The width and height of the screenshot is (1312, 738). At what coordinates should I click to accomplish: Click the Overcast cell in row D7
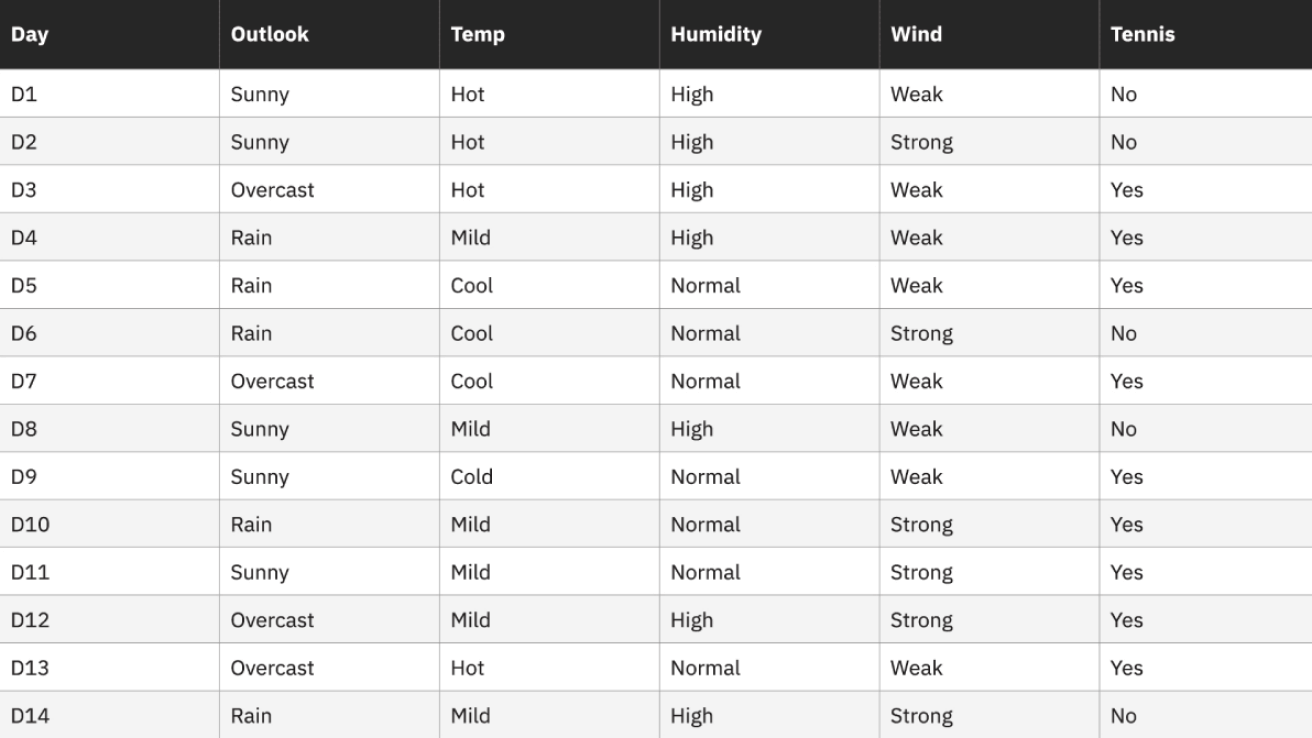click(329, 380)
